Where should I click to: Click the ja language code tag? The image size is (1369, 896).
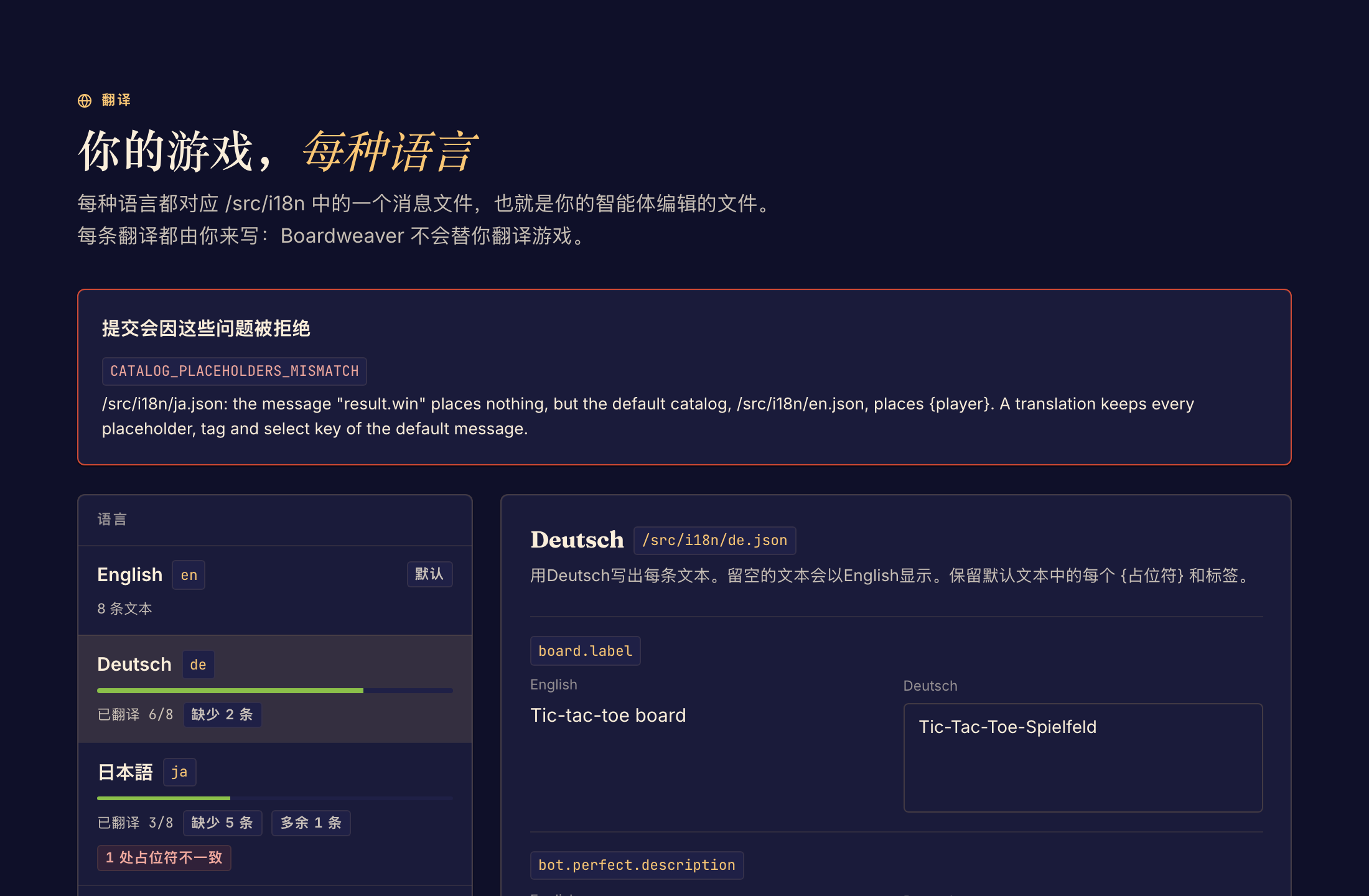[x=179, y=772]
